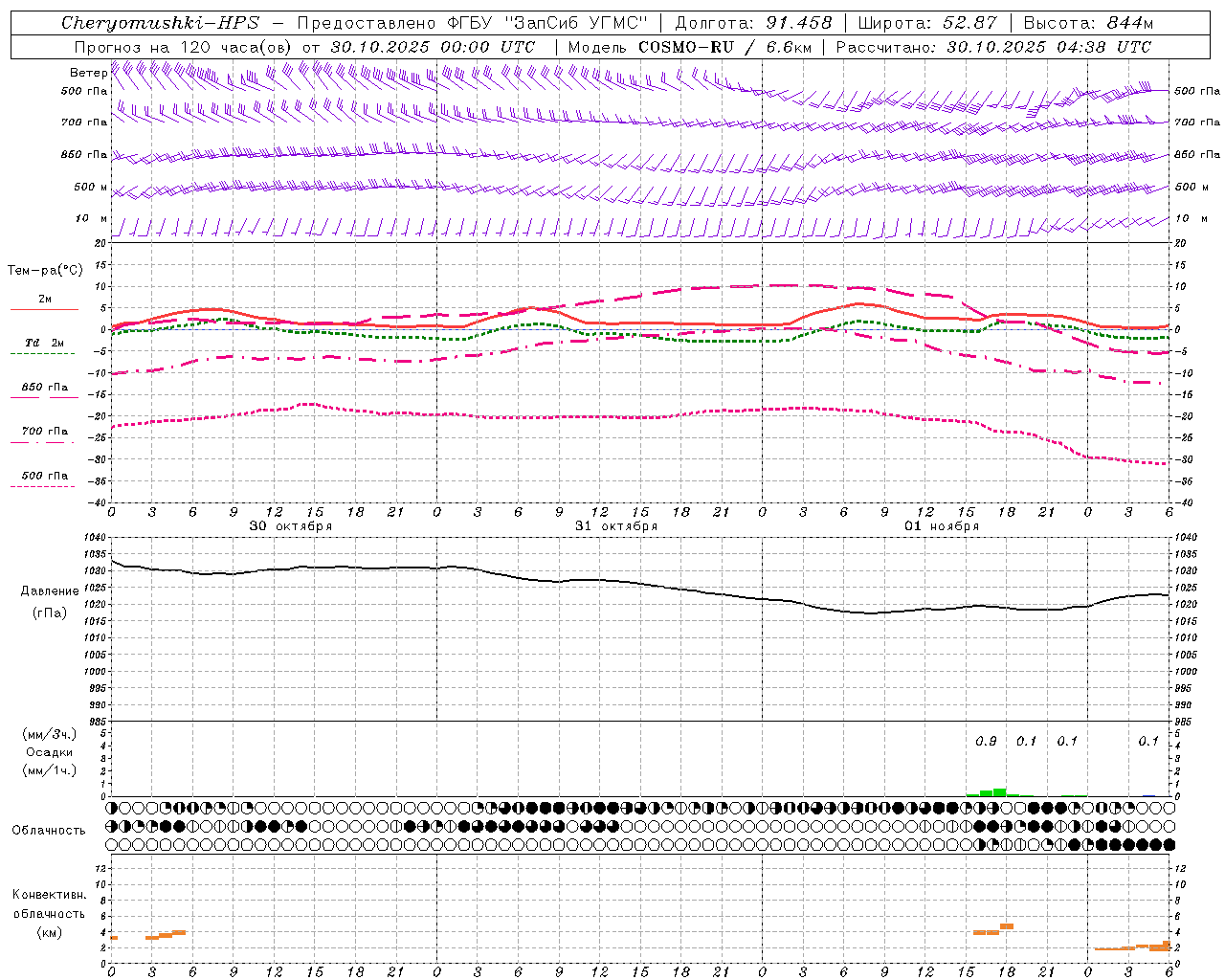Click the Высота: 844м field
The image size is (1225, 980).
pos(1088,23)
